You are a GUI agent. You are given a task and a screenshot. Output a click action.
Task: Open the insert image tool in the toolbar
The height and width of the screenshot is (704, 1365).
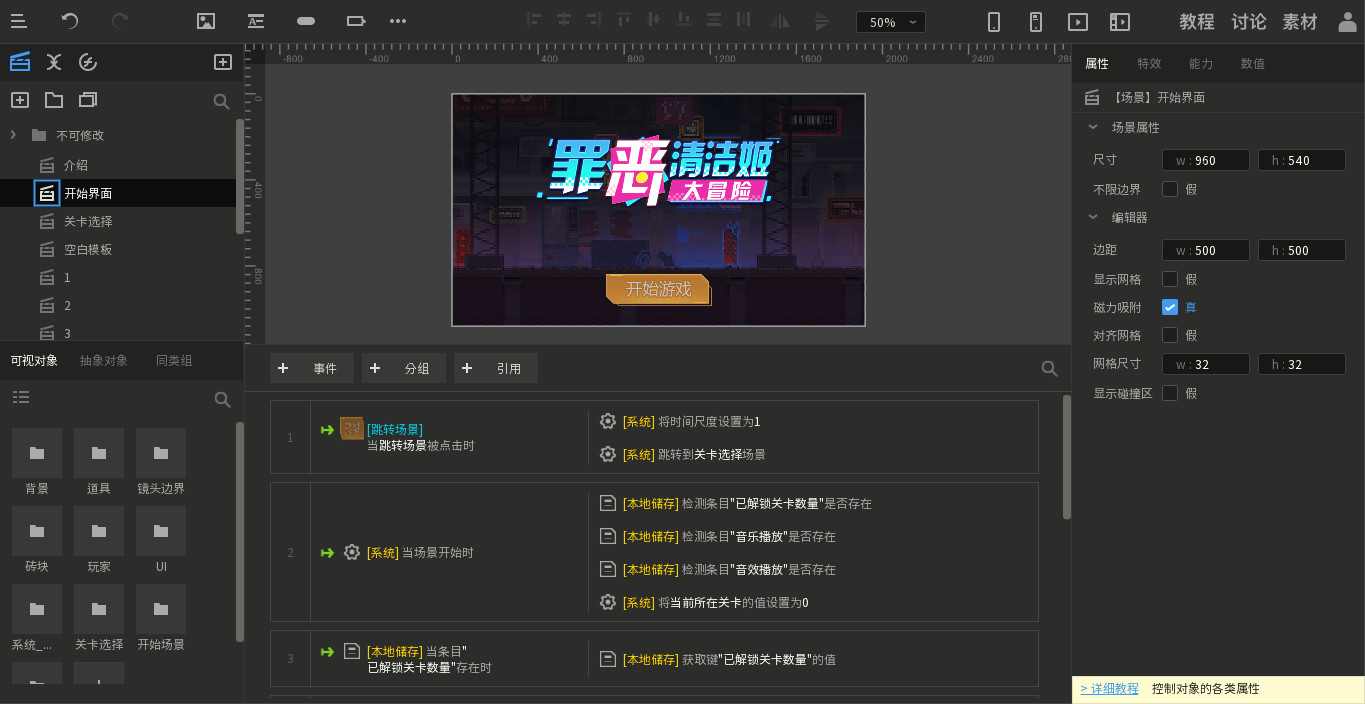pyautogui.click(x=207, y=21)
